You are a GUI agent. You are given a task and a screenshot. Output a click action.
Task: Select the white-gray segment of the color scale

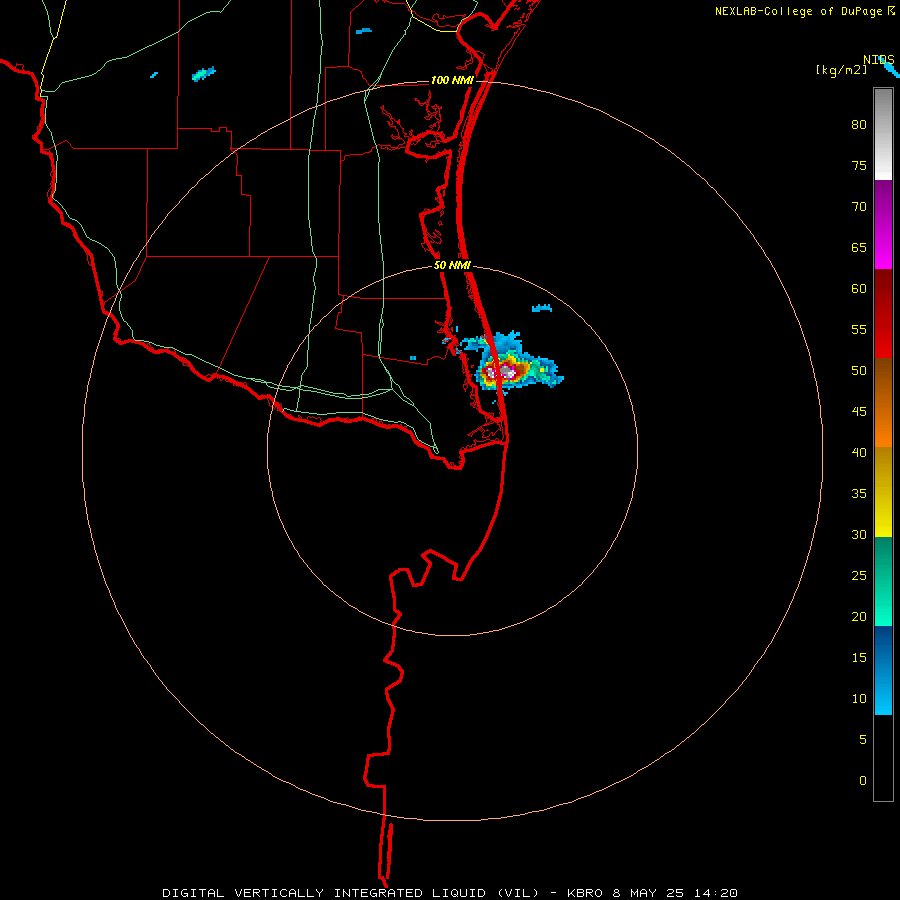pos(883,134)
